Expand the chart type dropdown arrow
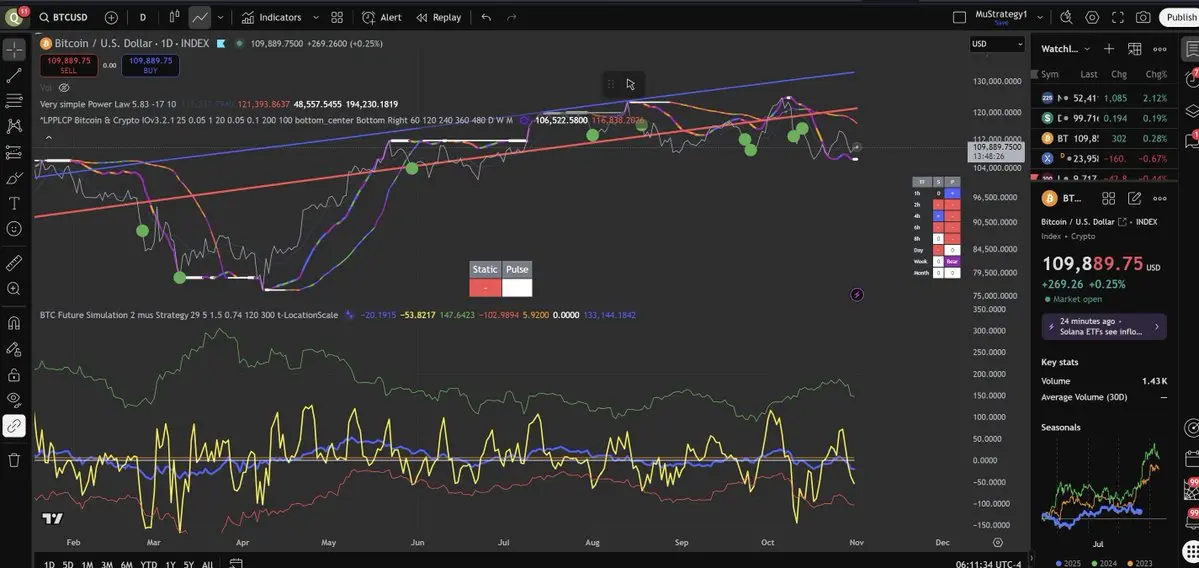Screen dimensions: 1199x568 pos(221,17)
